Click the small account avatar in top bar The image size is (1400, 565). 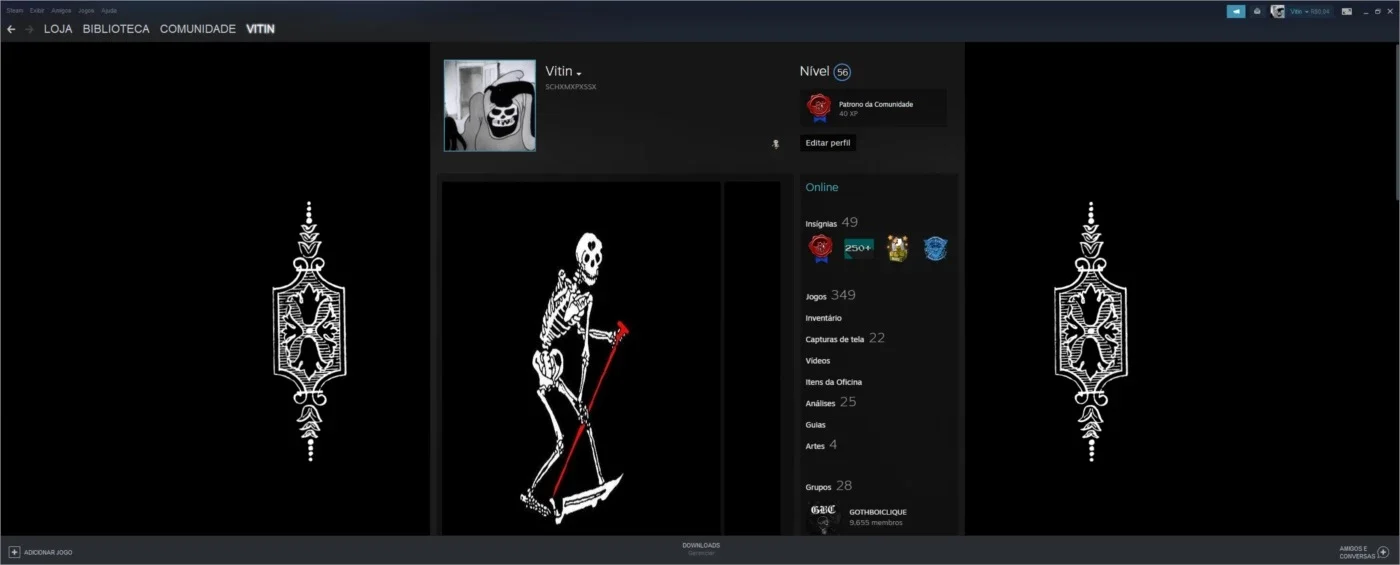[x=1278, y=11]
